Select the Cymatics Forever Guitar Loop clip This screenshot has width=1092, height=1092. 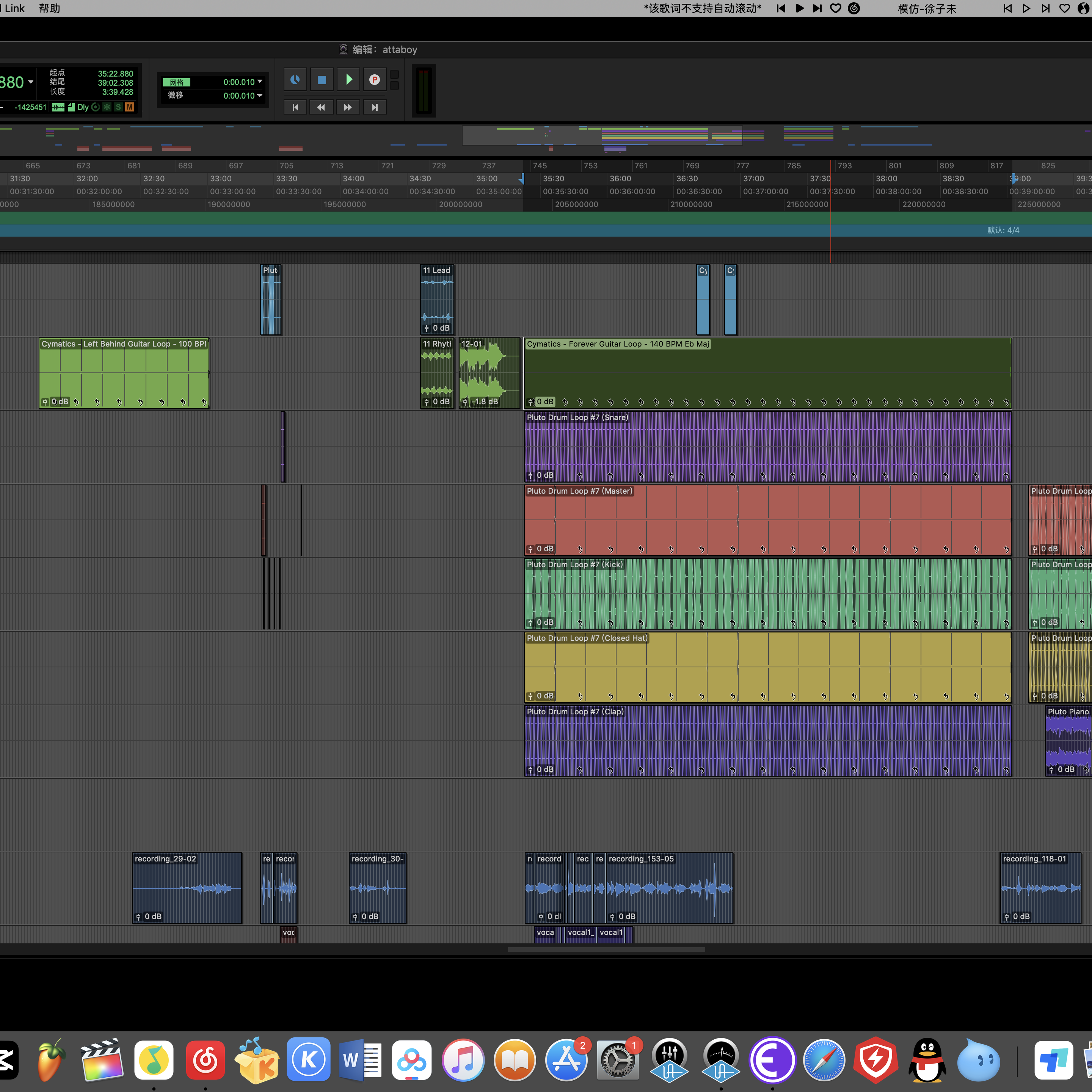pos(767,373)
